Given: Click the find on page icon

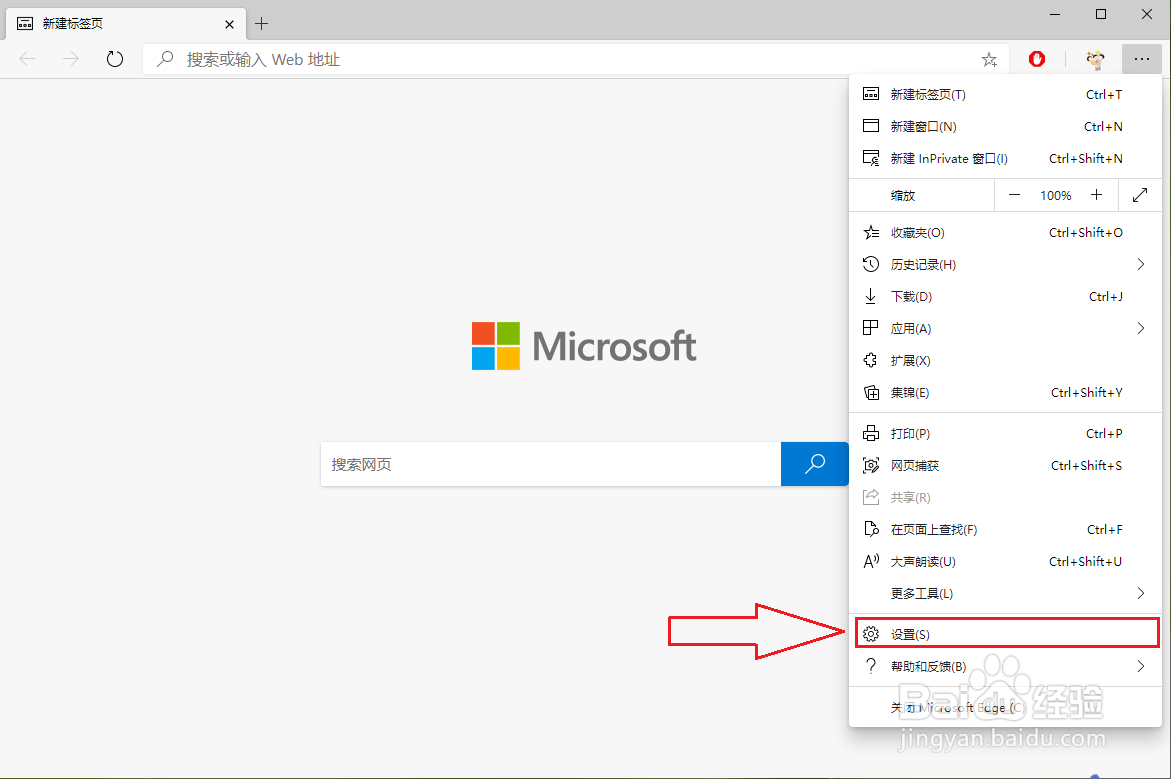Looking at the screenshot, I should click(871, 530).
